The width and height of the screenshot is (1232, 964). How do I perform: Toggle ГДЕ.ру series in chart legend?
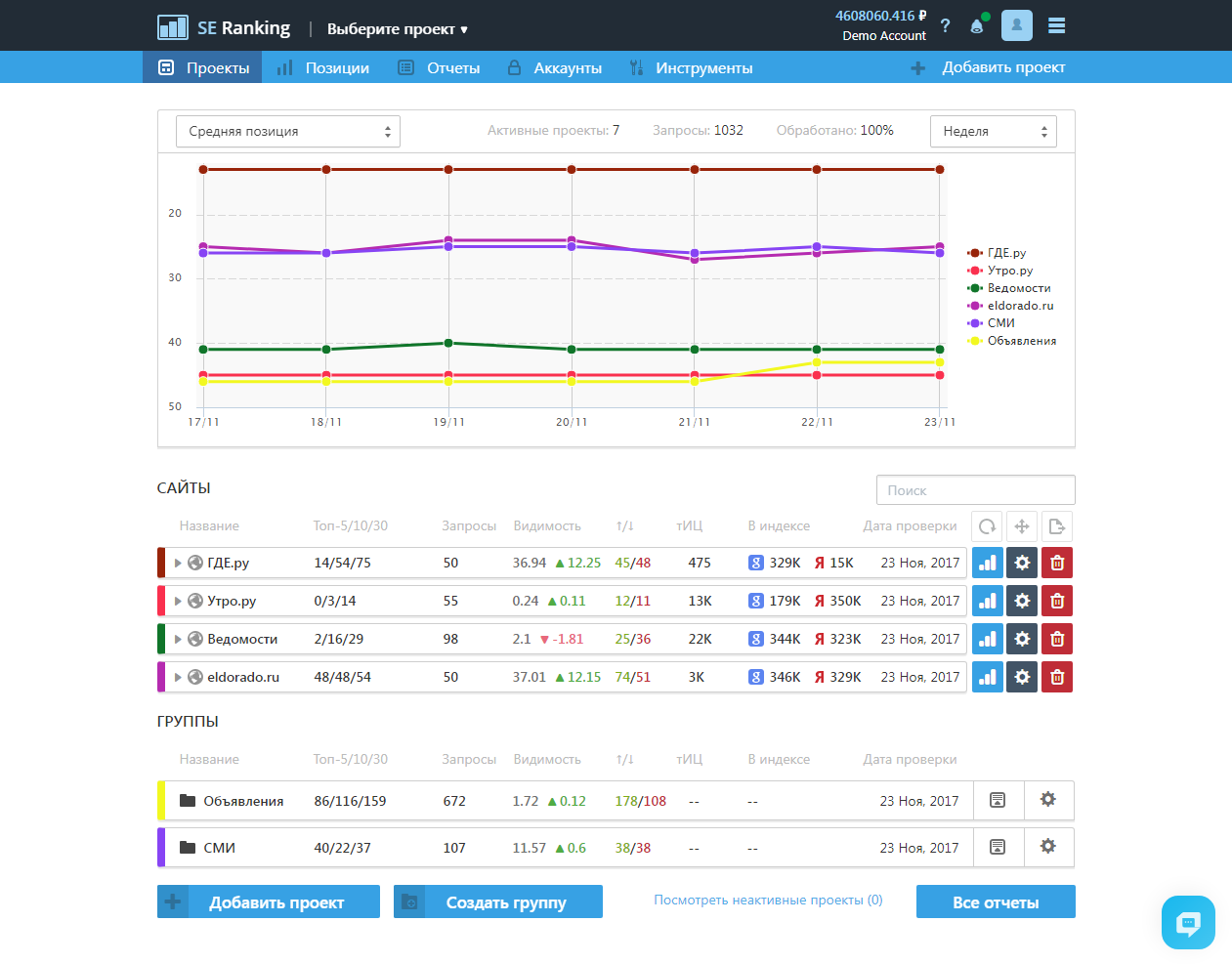(x=1005, y=253)
